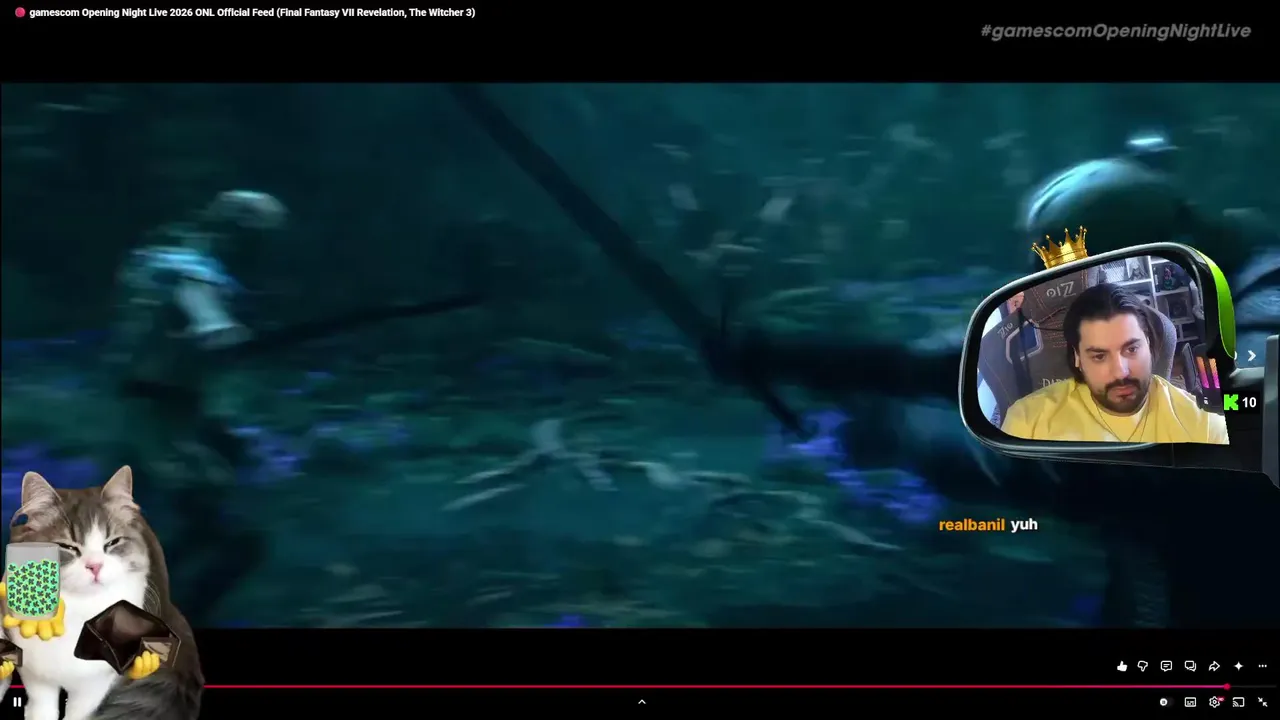This screenshot has width=1280, height=720.
Task: Click the sparkle Ask icon
Action: click(x=1238, y=666)
